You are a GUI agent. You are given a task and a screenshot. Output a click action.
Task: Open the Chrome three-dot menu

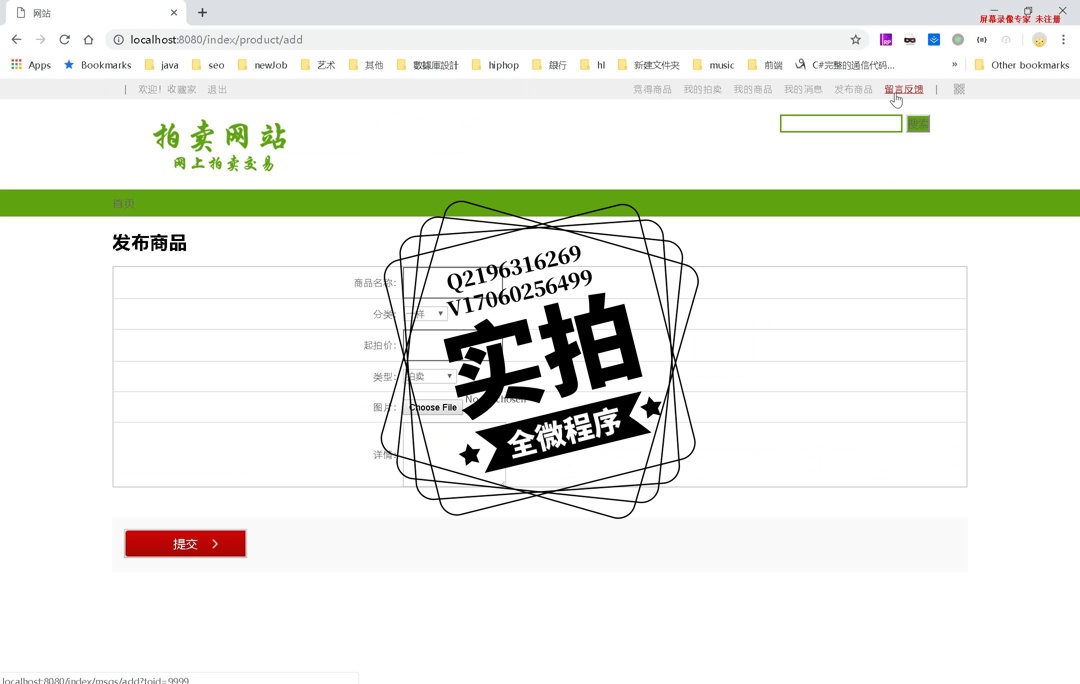click(x=1063, y=40)
